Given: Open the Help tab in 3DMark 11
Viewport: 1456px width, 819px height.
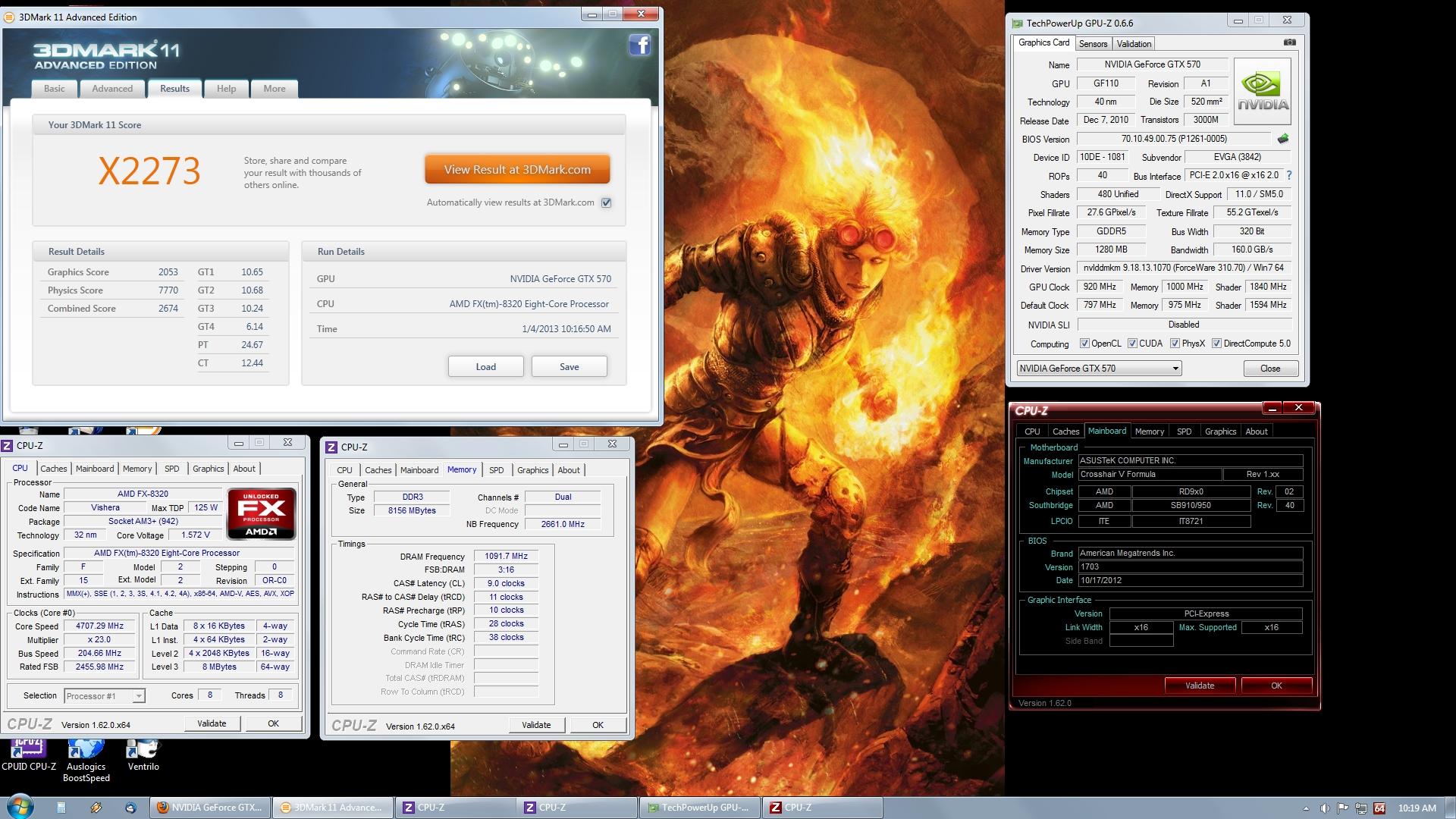Looking at the screenshot, I should click(226, 89).
